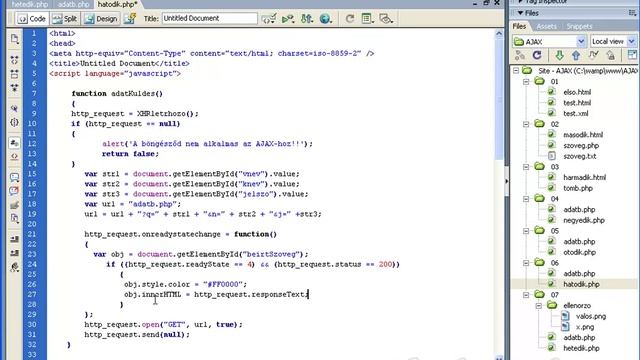Open the Files panel options menu icon
Viewport: 640px width, 360px height.
pos(632,13)
